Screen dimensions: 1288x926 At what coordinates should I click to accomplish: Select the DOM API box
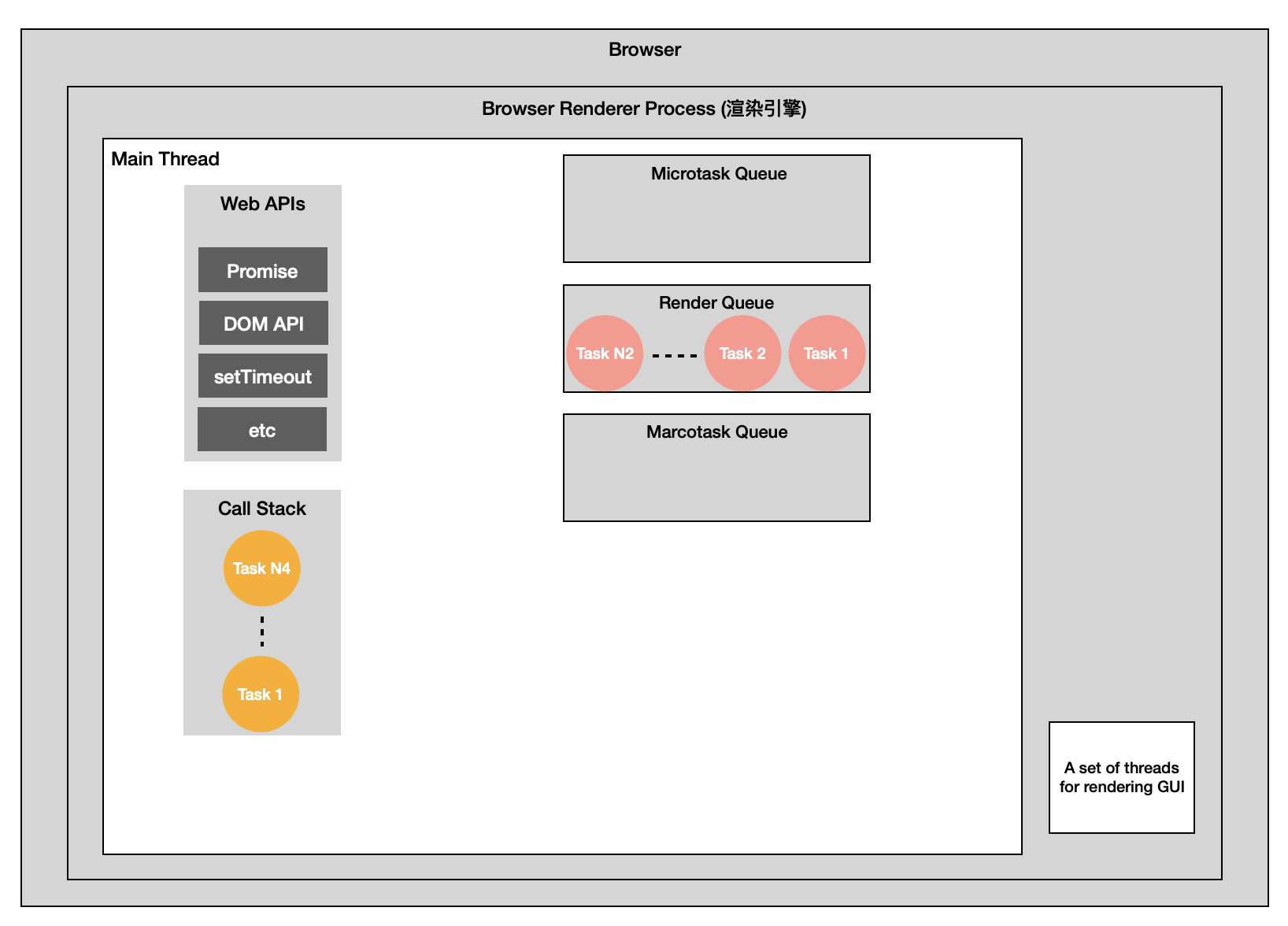click(x=263, y=323)
